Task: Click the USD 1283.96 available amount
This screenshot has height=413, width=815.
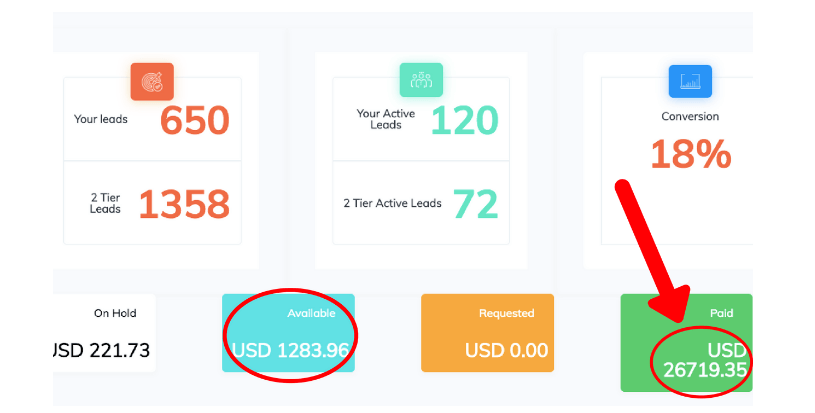Action: click(x=290, y=351)
